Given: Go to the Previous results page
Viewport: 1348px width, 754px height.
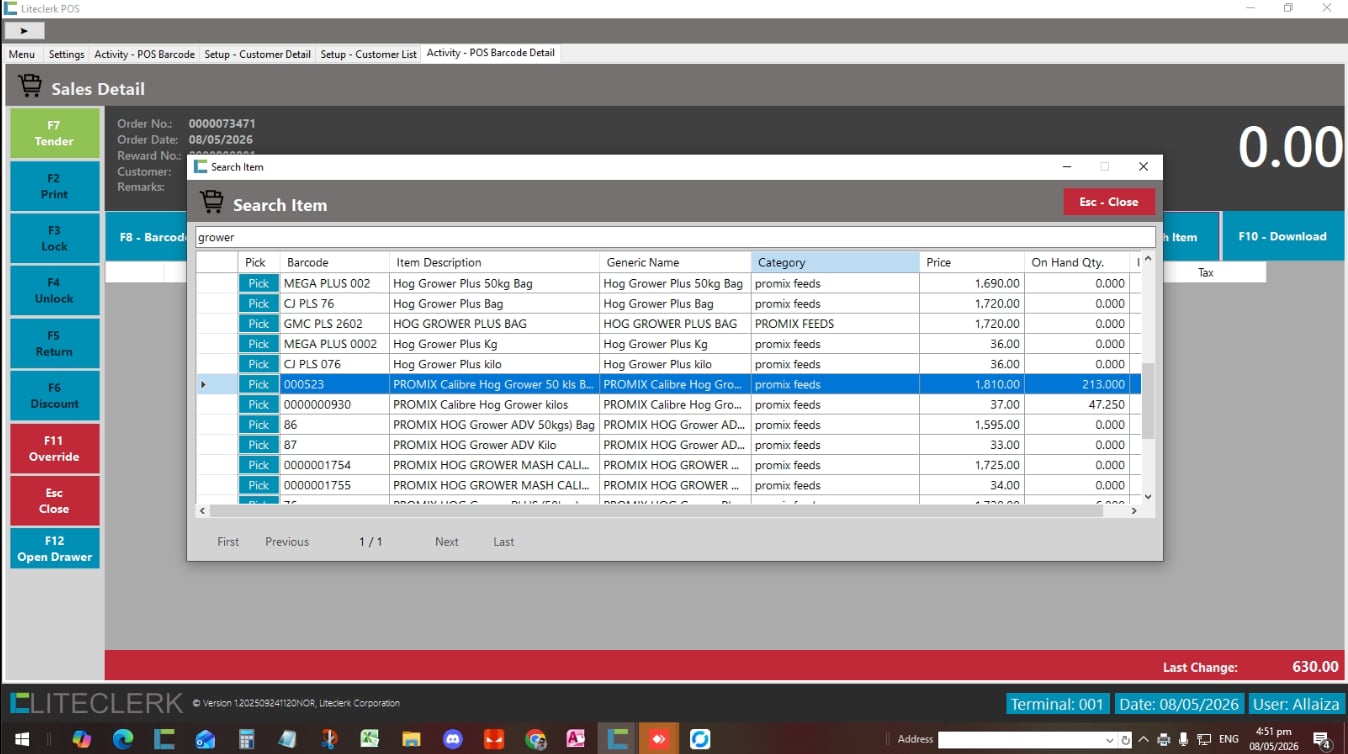Looking at the screenshot, I should [x=287, y=542].
